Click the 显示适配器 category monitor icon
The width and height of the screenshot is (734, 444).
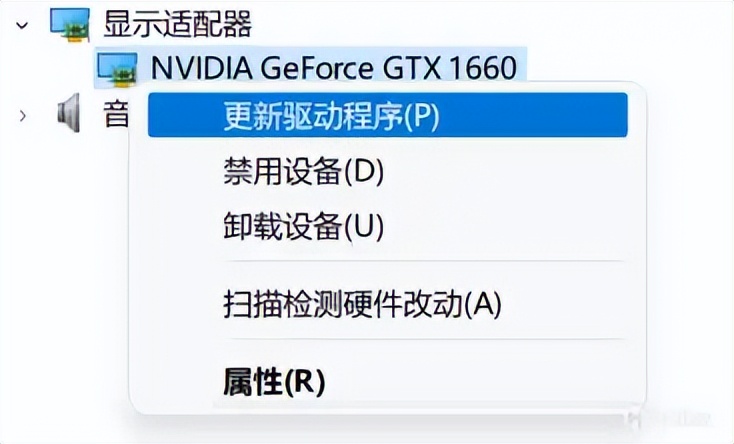69,24
